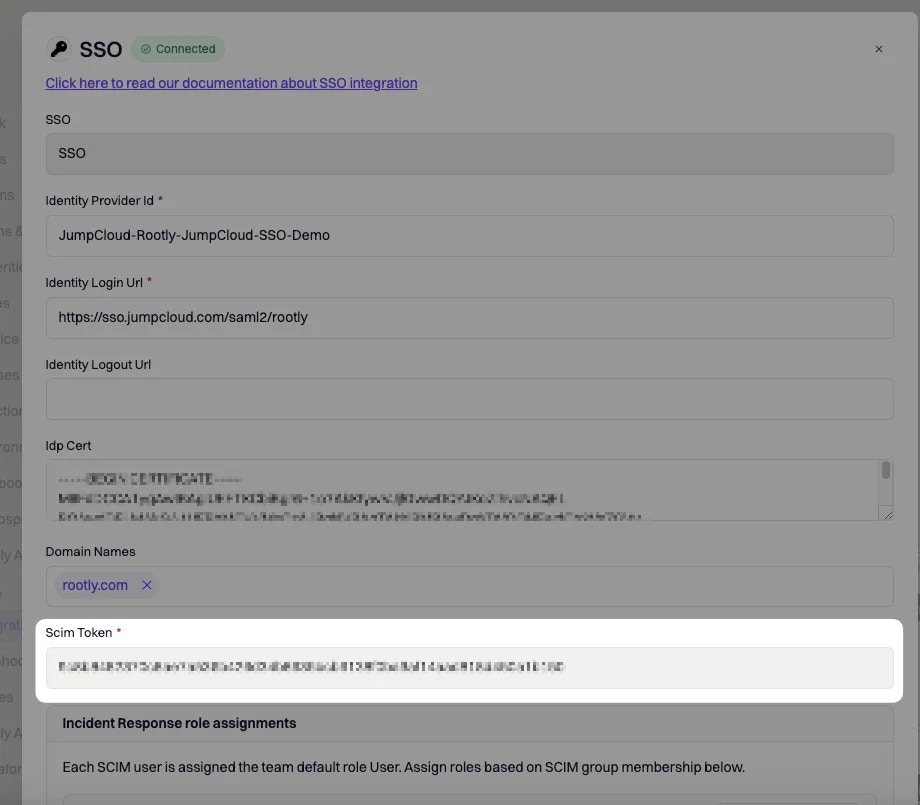
Task: Open the SSO integration documentation link
Action: click(231, 83)
